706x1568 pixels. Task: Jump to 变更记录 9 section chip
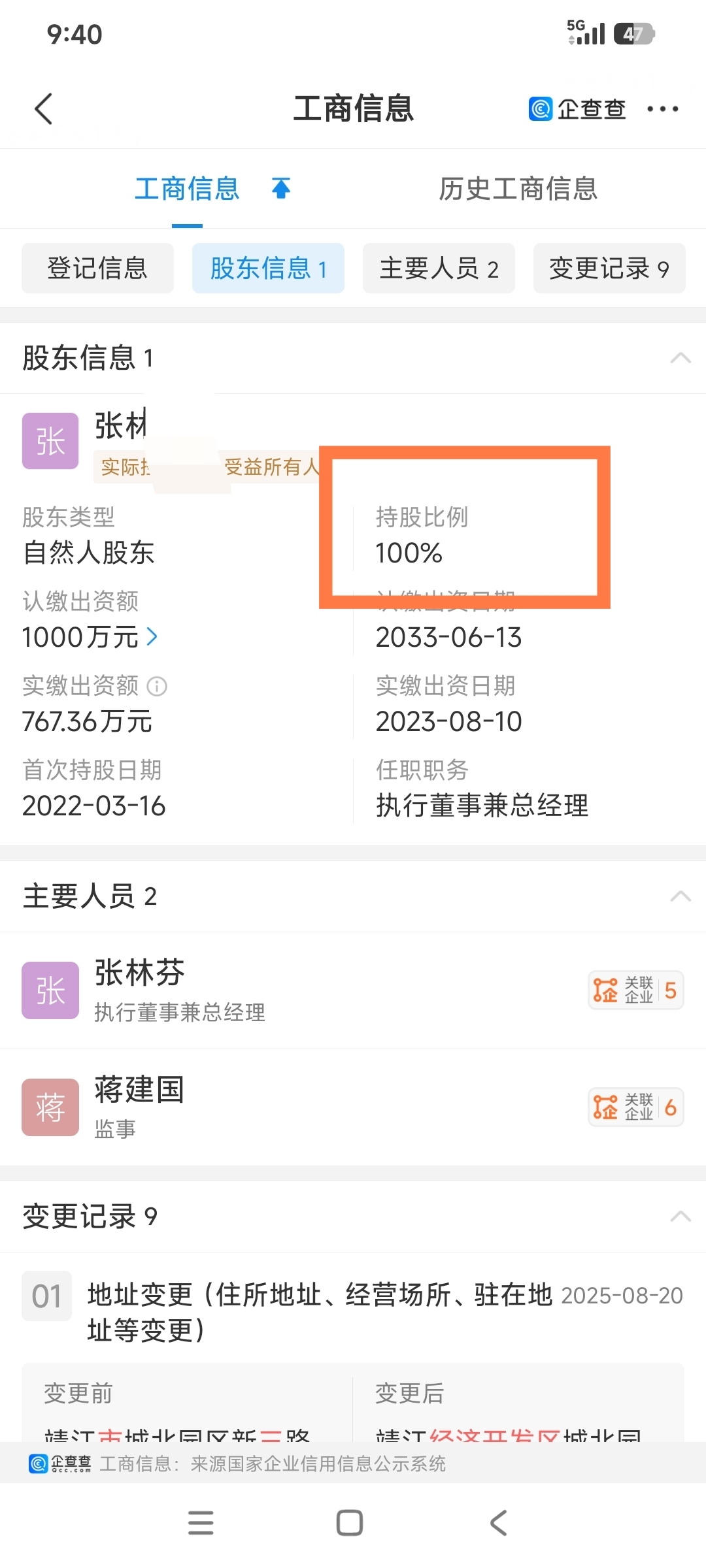(609, 269)
